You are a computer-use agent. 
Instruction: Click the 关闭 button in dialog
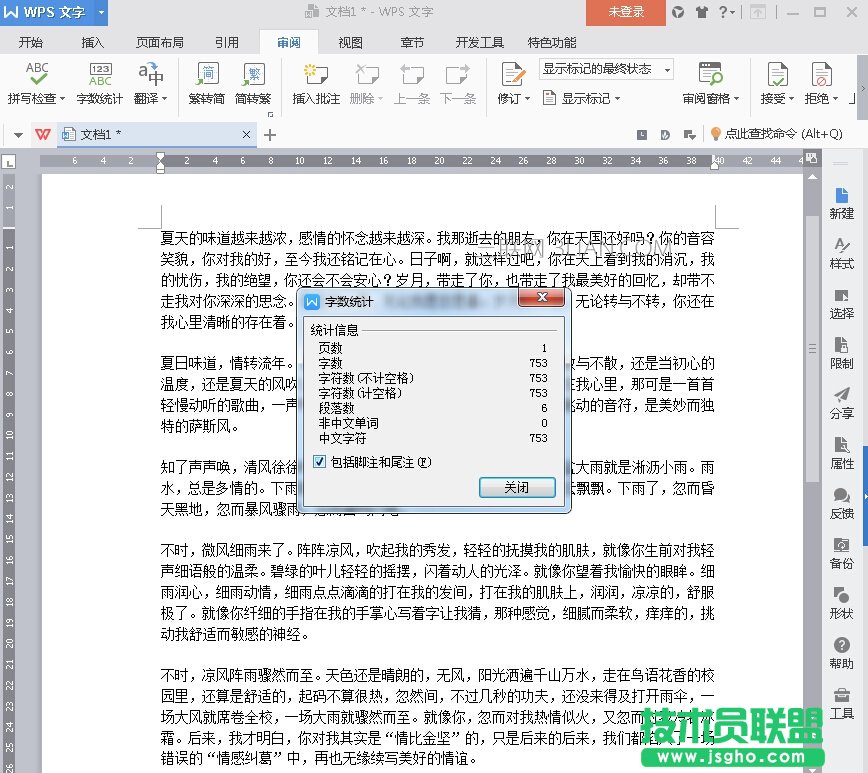[516, 487]
